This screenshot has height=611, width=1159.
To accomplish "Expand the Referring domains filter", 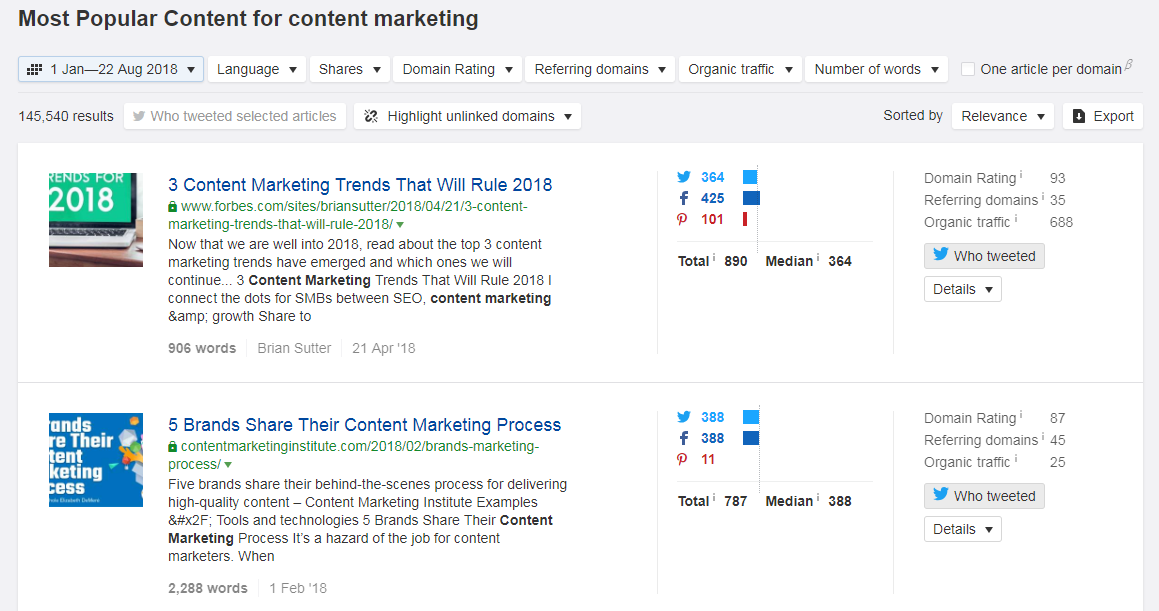I will [x=599, y=69].
